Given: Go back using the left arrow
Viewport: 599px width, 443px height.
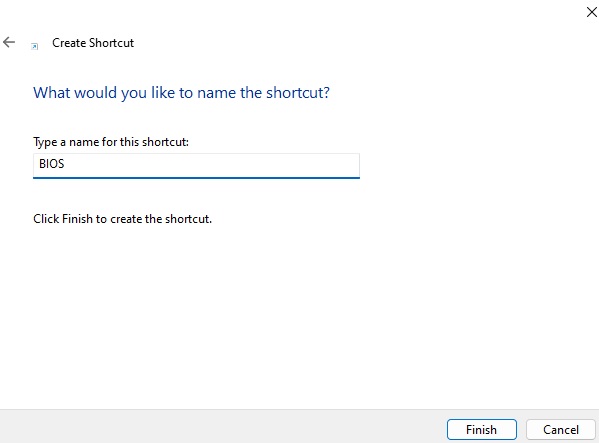Looking at the screenshot, I should [9, 42].
